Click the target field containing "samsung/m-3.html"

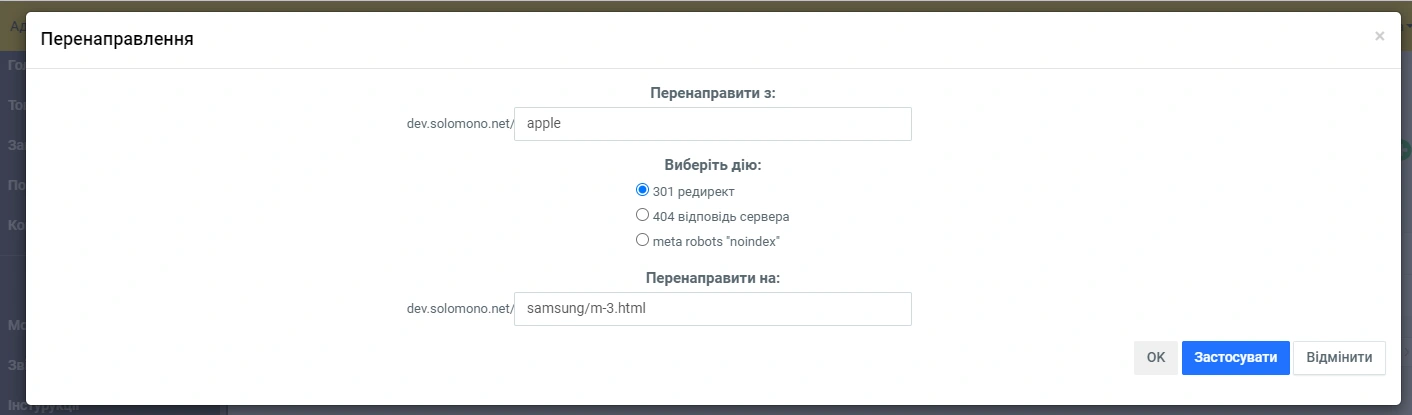pyautogui.click(x=712, y=309)
